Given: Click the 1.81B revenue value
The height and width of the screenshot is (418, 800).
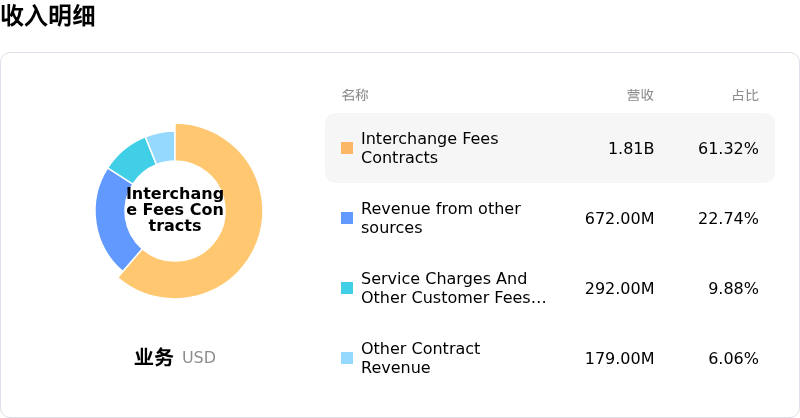Looking at the screenshot, I should (631, 148).
